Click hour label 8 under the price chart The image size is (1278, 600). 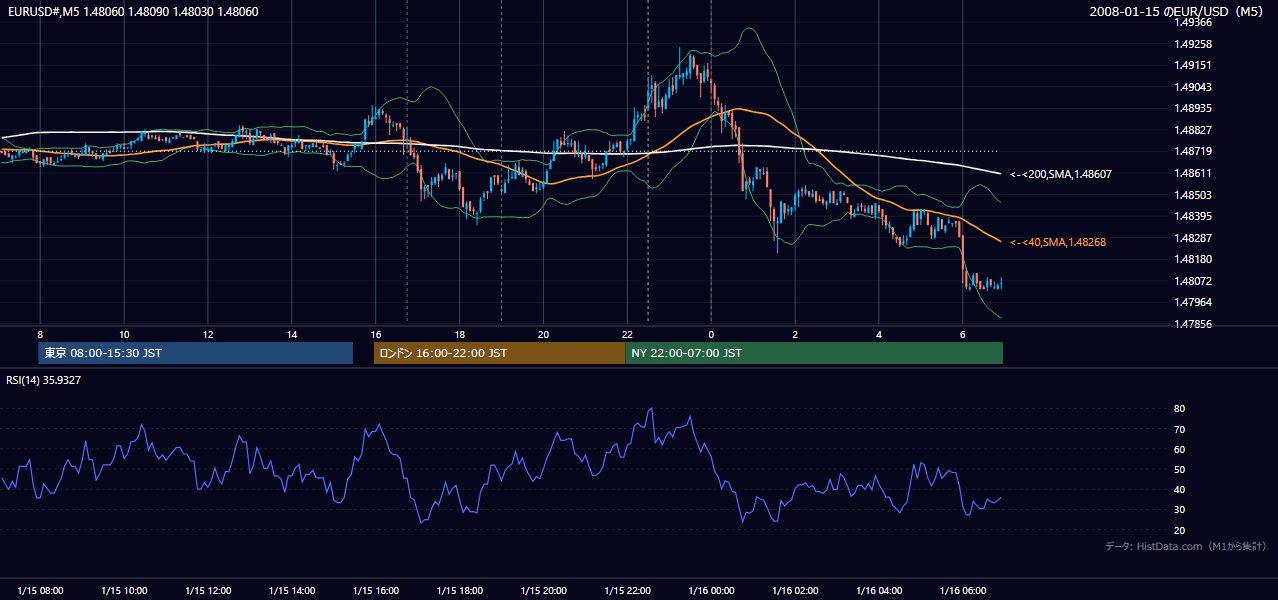[40, 334]
